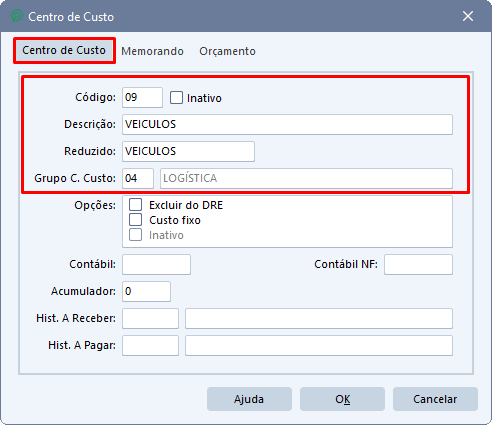Toggle the Inativo checkbox under Opções

click(136, 235)
